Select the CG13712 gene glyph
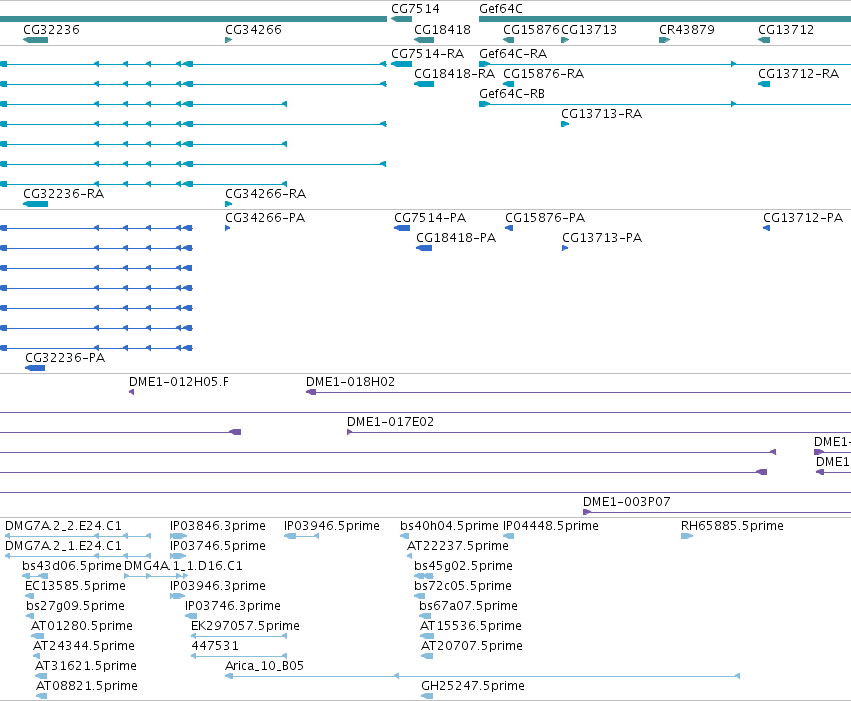 [764, 40]
